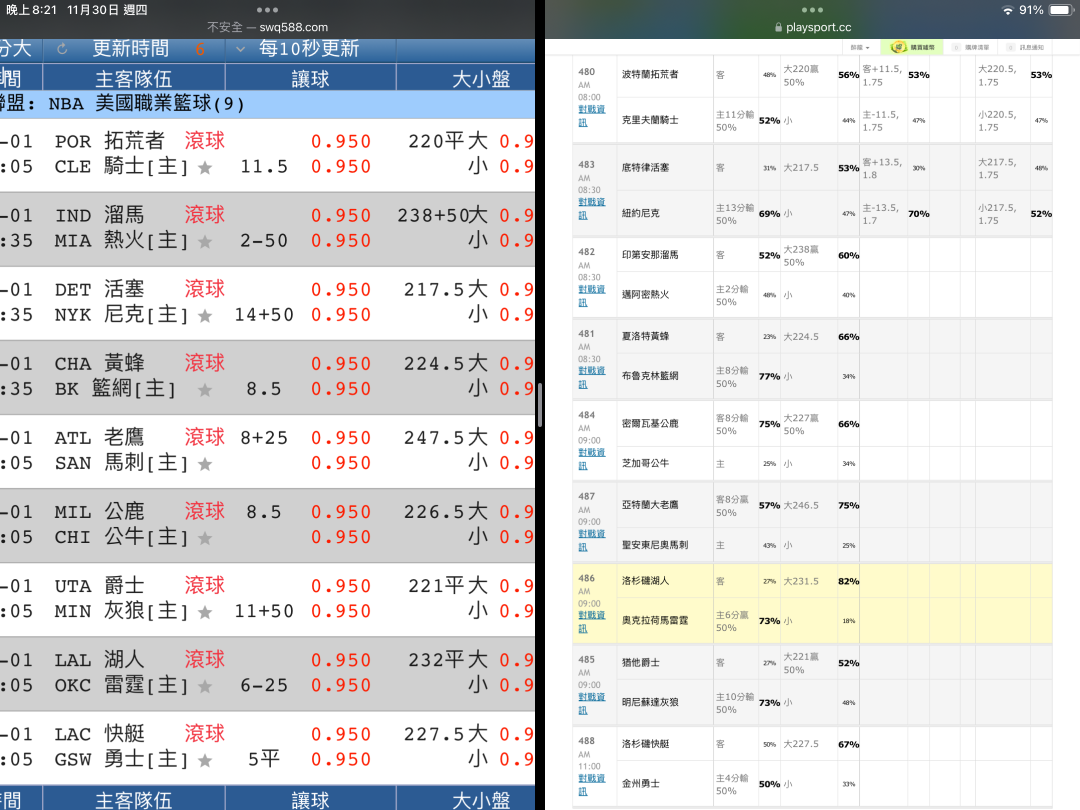Click the 247.5大 total in ATL 老鷹 row
The height and width of the screenshot is (810, 1080).
(x=446, y=438)
